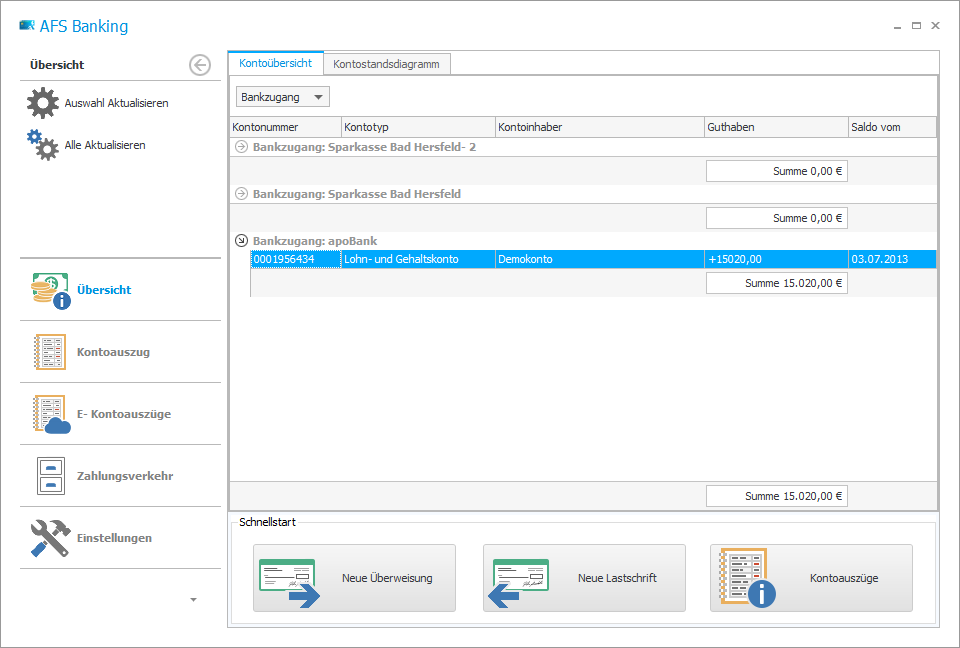
Task: Select Einstellungen label in navigation
Action: [x=114, y=538]
